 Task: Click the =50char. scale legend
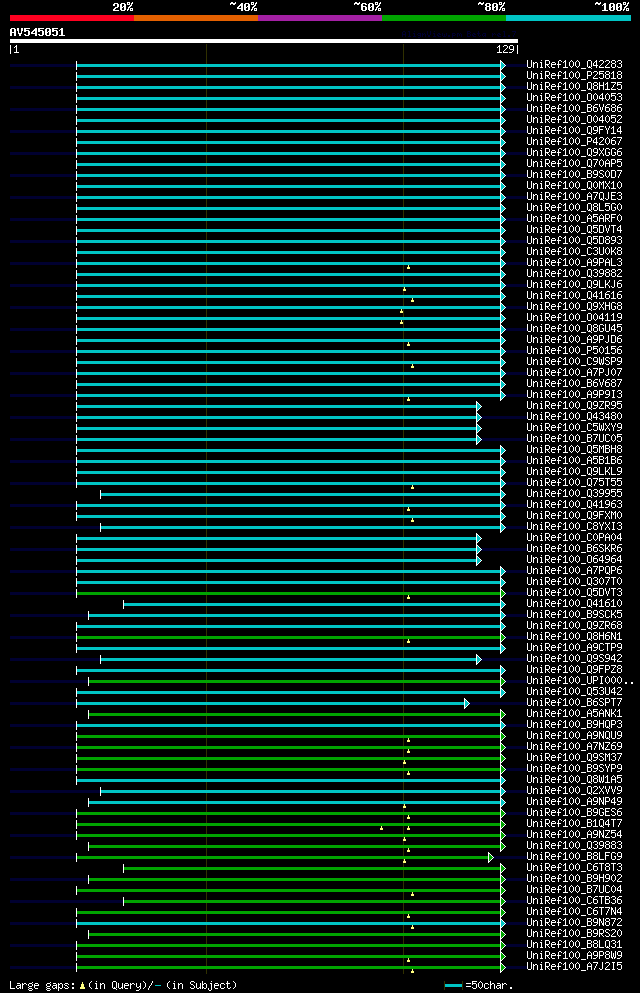pos(479,985)
